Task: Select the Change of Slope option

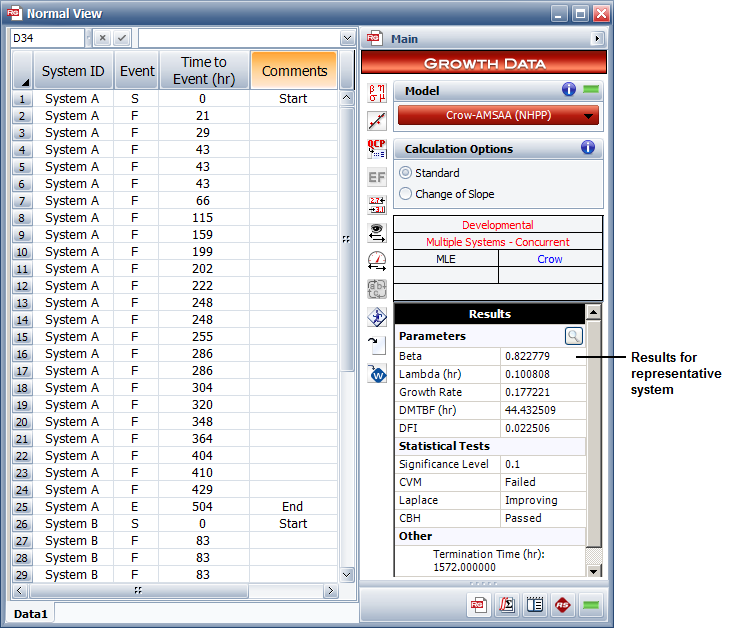Action: click(406, 194)
